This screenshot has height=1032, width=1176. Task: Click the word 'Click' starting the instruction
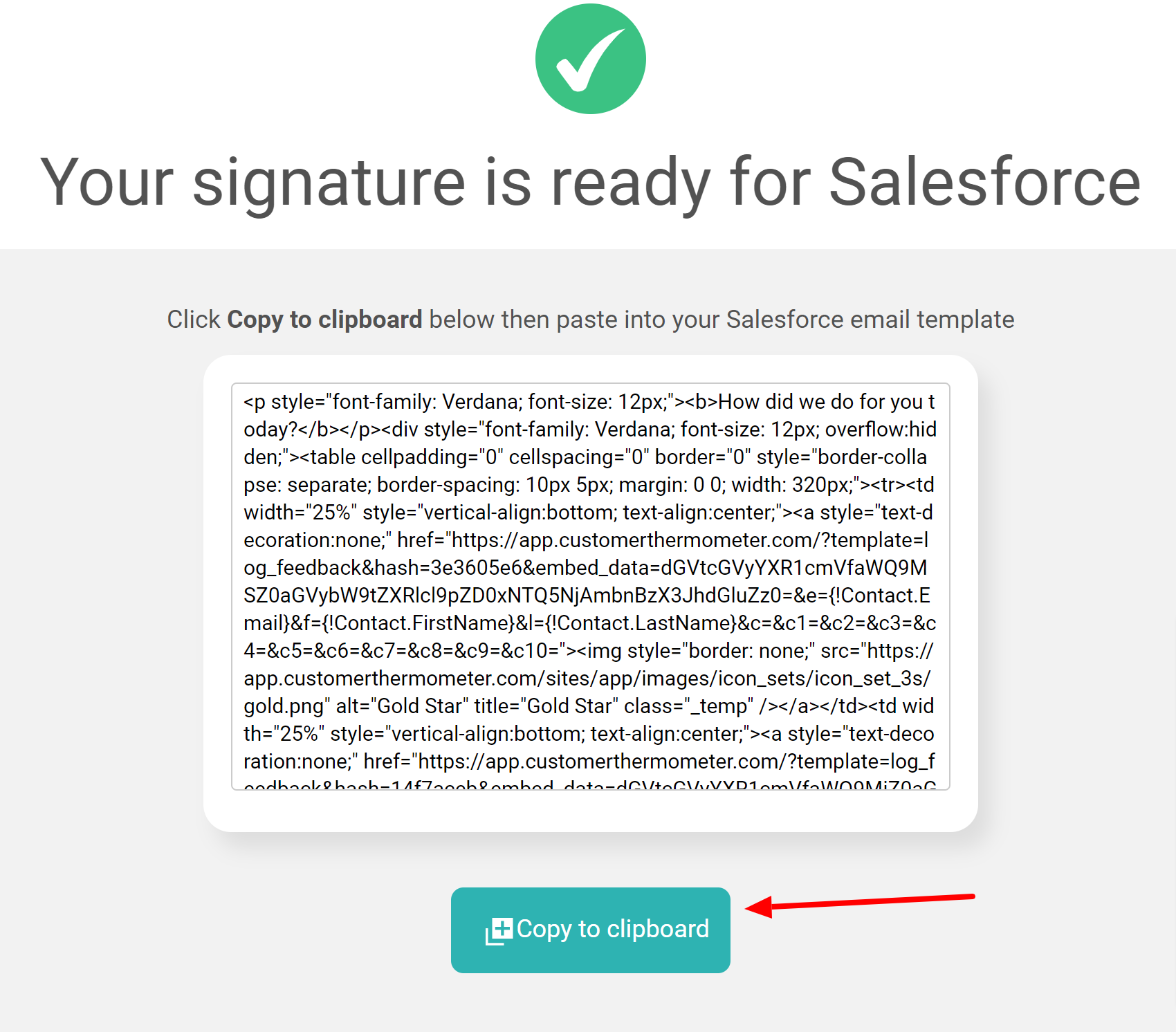(193, 320)
